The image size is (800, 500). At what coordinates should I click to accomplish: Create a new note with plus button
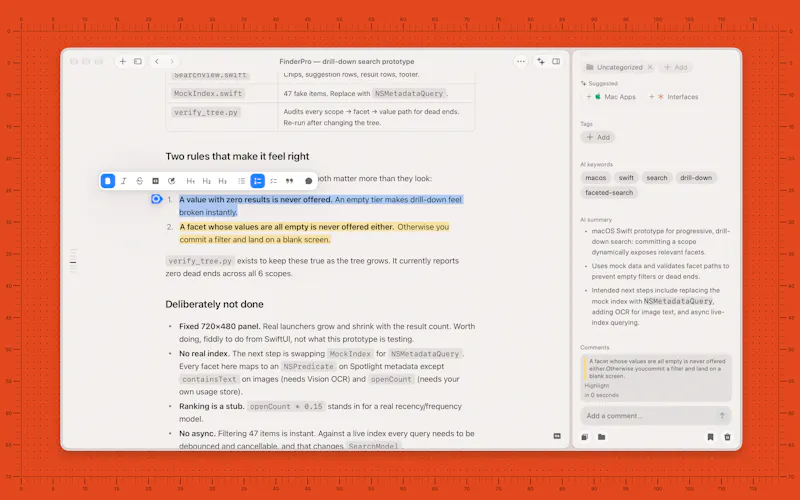122,61
